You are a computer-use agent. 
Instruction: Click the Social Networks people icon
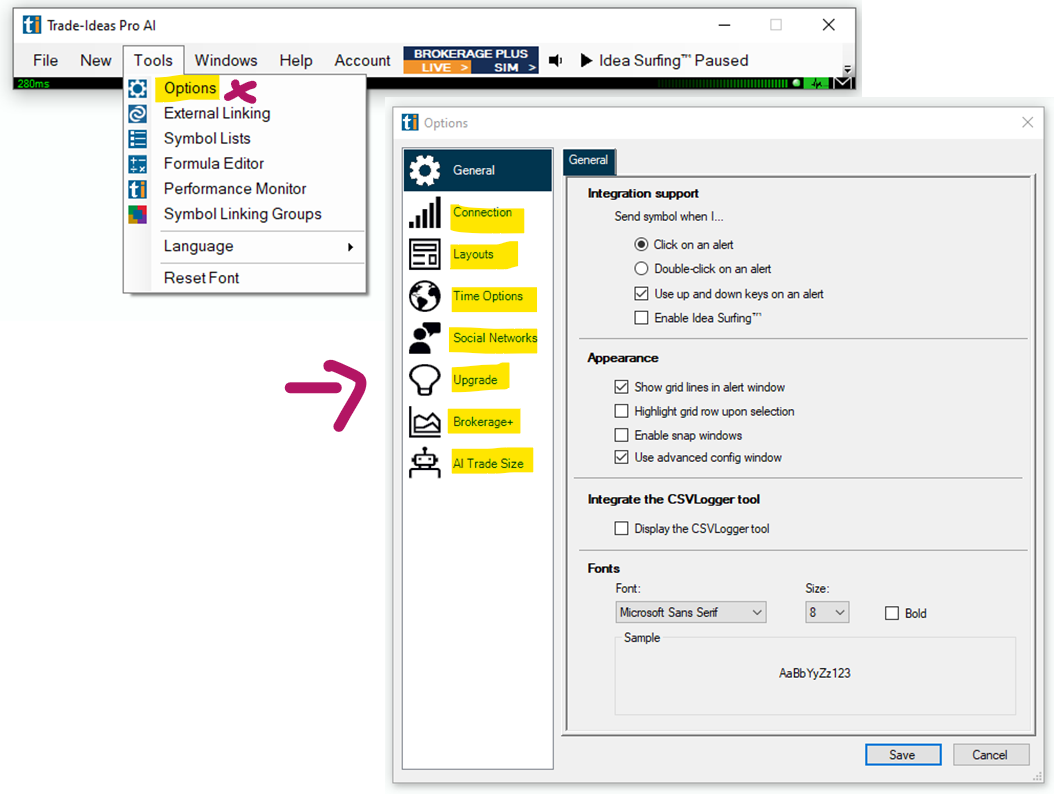[425, 338]
